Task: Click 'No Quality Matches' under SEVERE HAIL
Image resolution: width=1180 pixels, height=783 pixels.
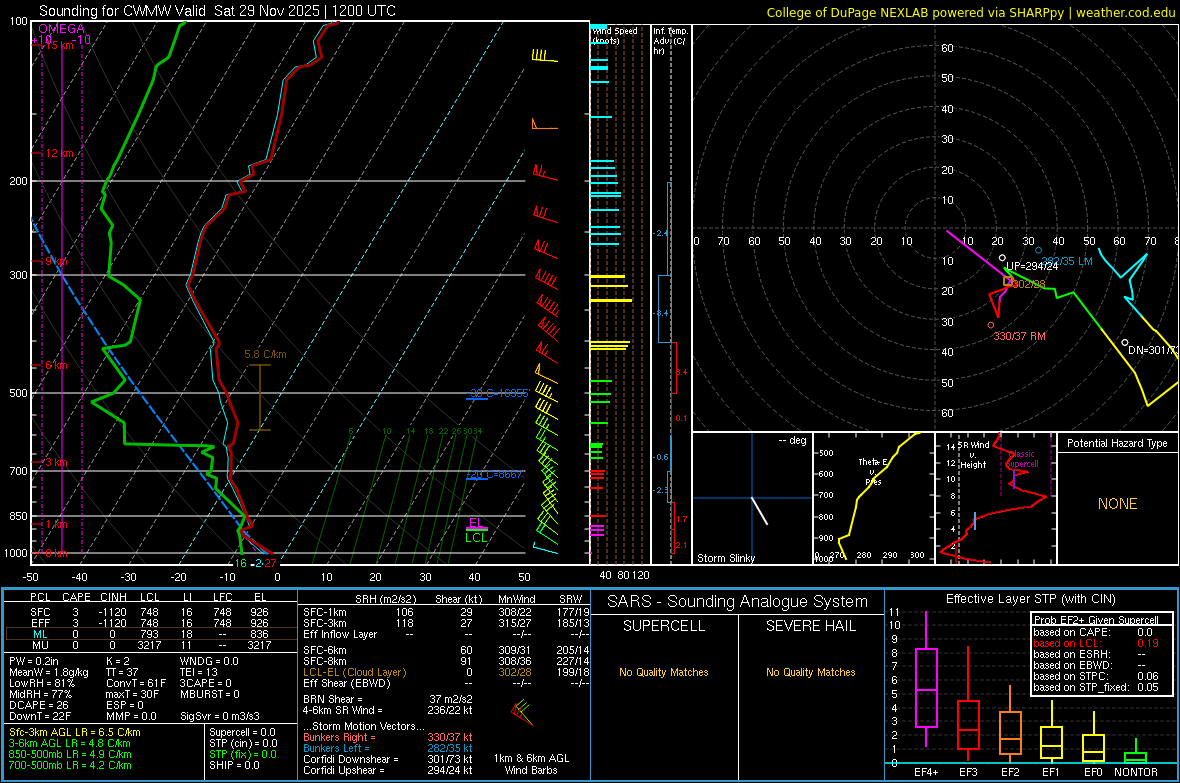Action: tap(810, 672)
